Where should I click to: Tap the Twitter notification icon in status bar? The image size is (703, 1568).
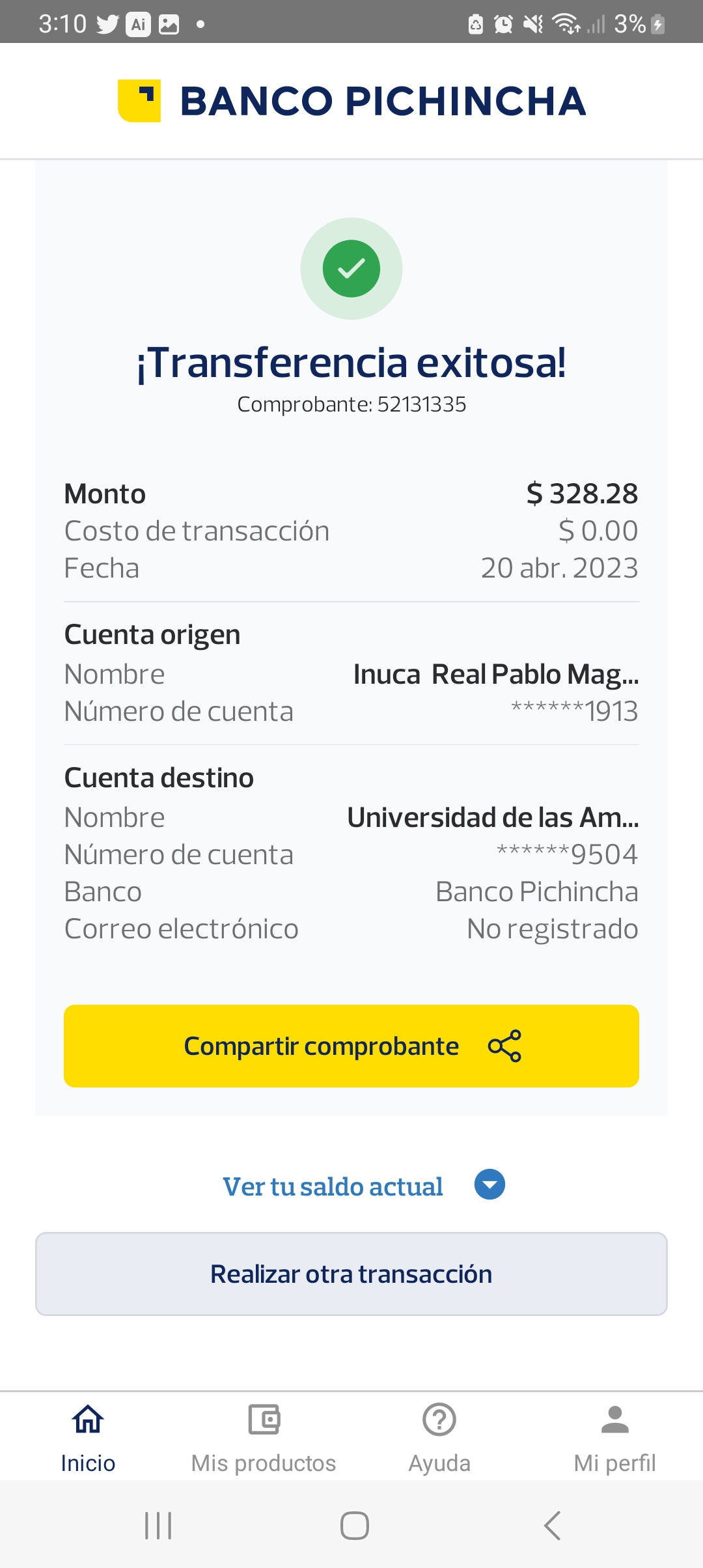[x=107, y=25]
